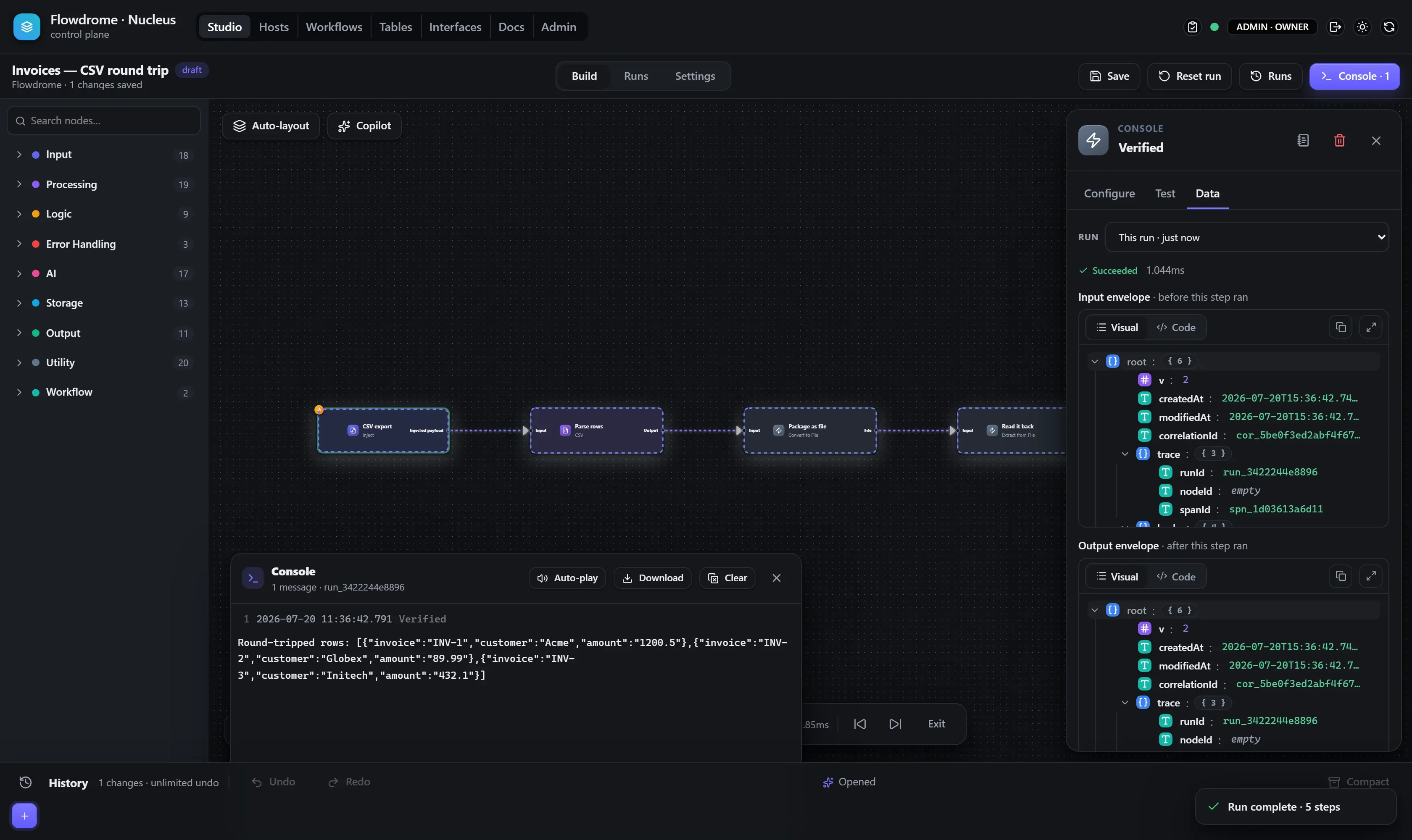
Task: Open the console panel notes icon
Action: 1303,140
